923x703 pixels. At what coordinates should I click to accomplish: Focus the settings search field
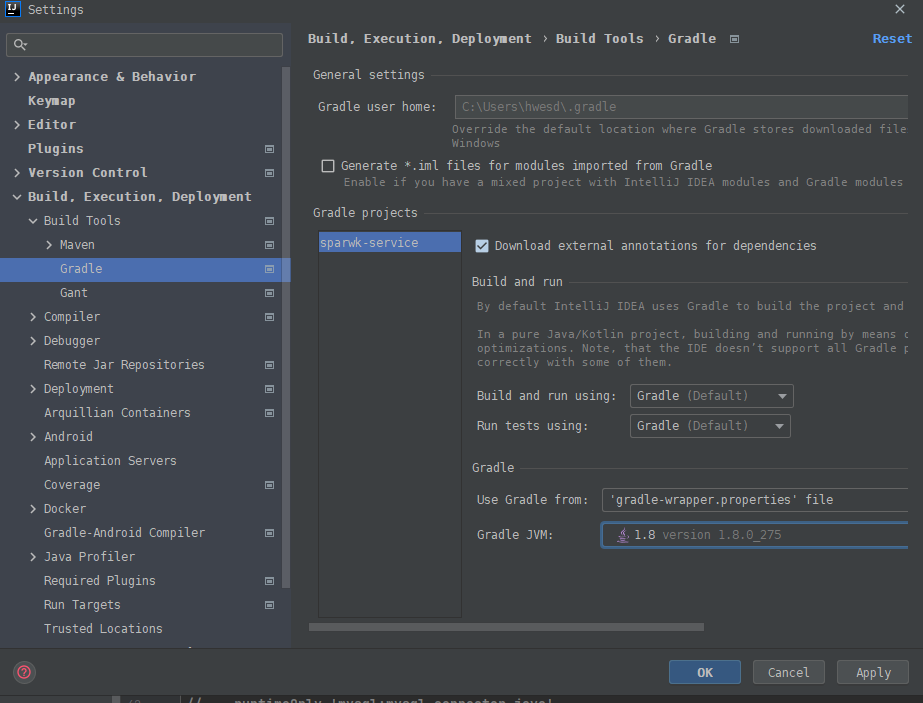(144, 45)
